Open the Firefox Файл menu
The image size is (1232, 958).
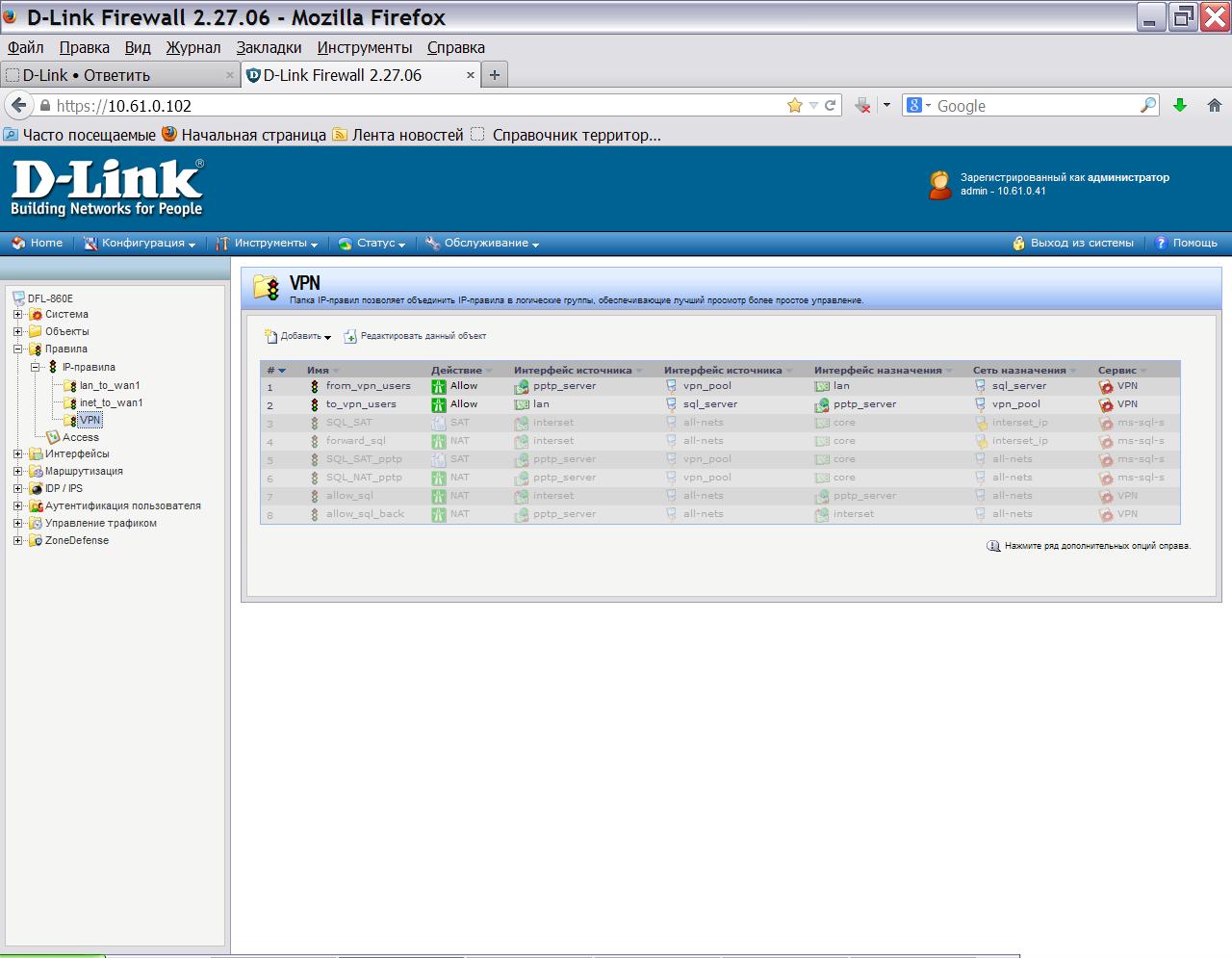pyautogui.click(x=26, y=47)
